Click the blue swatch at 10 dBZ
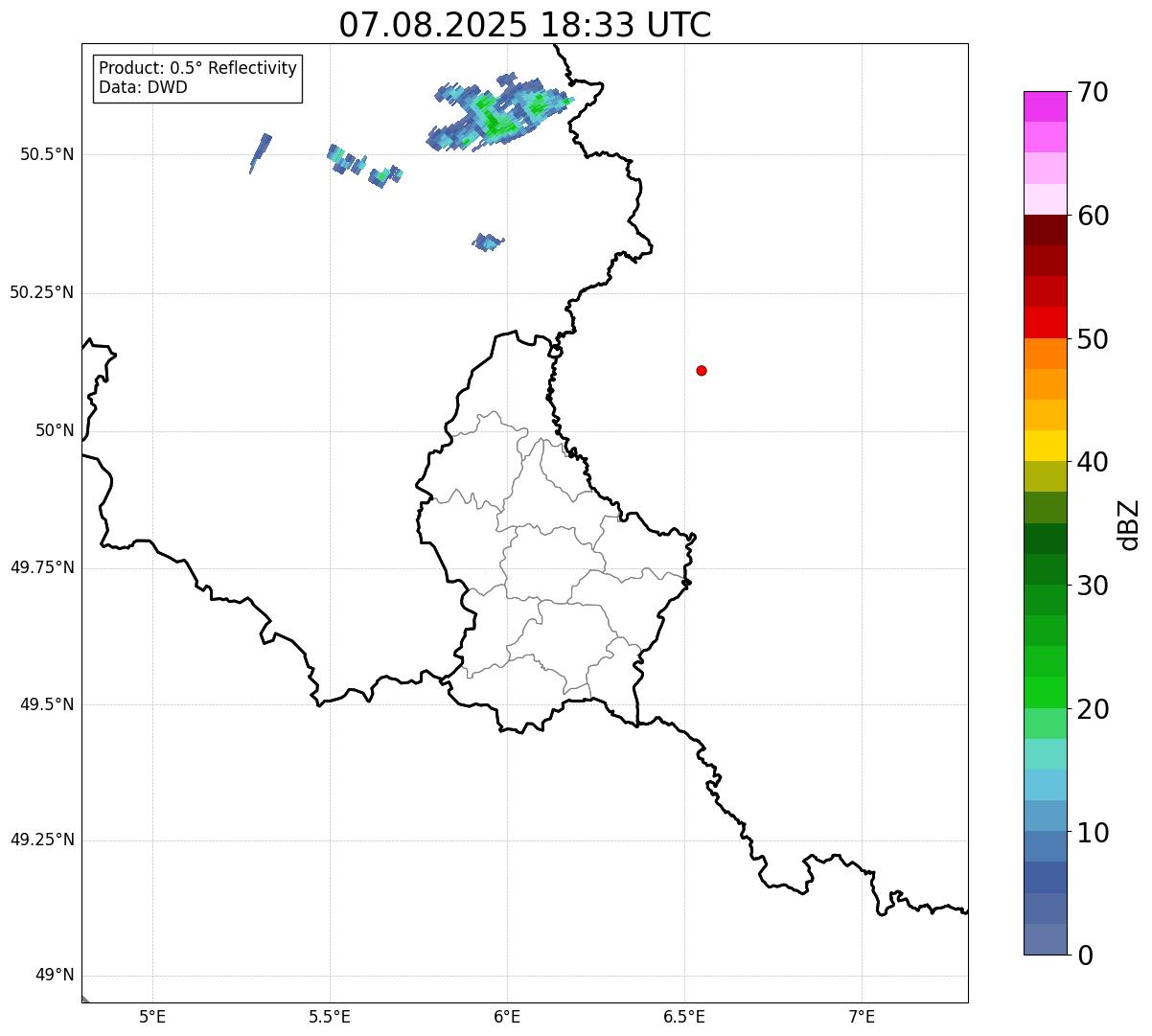Image resolution: width=1152 pixels, height=1036 pixels. click(x=1045, y=846)
